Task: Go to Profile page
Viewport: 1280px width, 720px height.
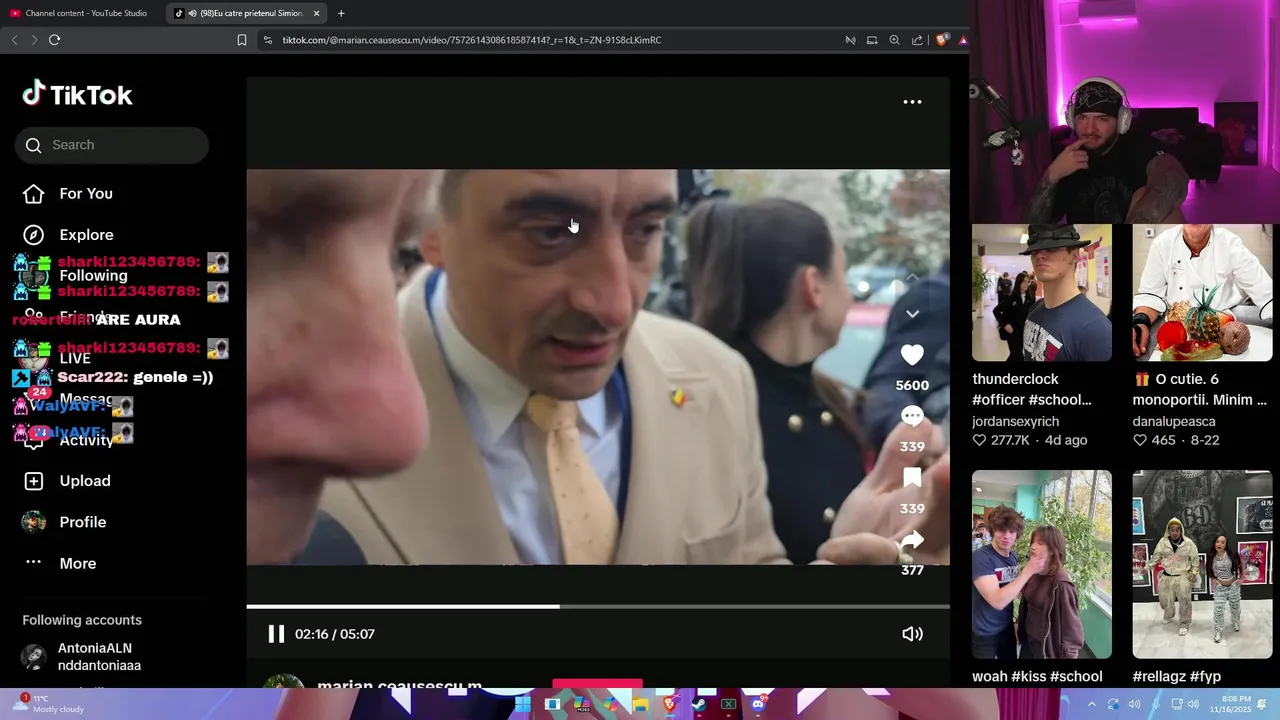Action: click(x=64, y=522)
